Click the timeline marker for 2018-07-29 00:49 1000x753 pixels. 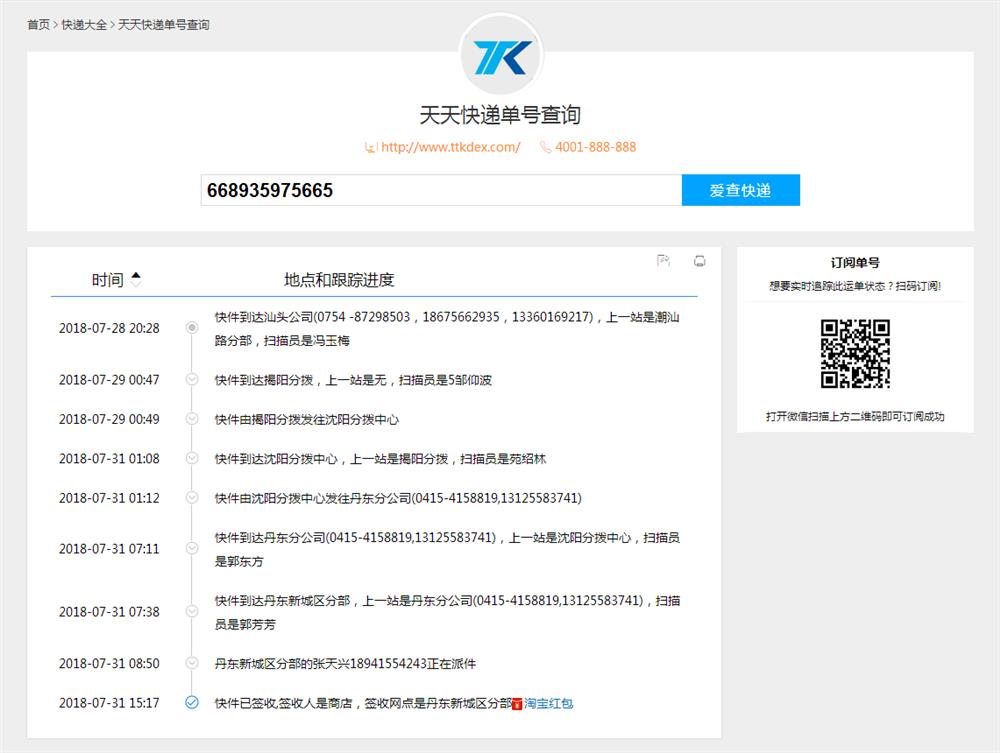click(x=191, y=419)
